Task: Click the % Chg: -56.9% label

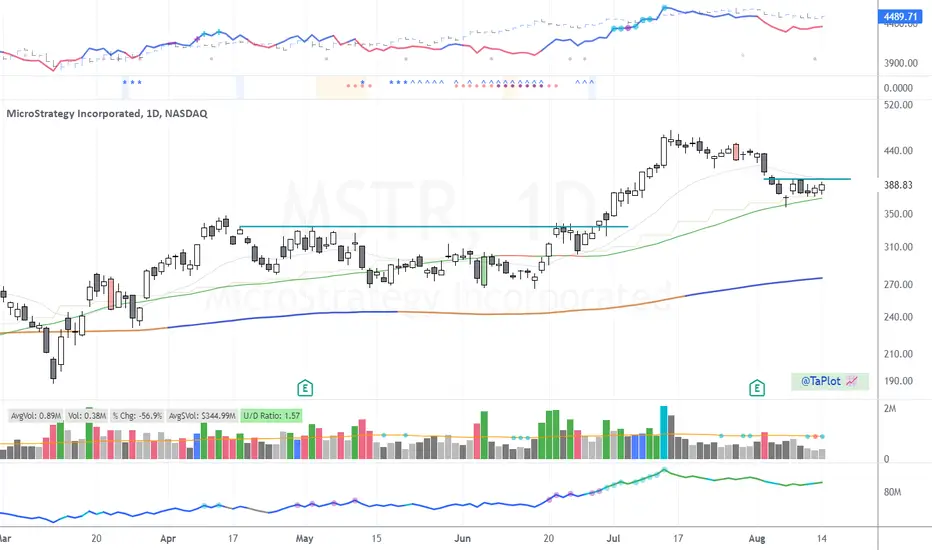Action: (137, 416)
